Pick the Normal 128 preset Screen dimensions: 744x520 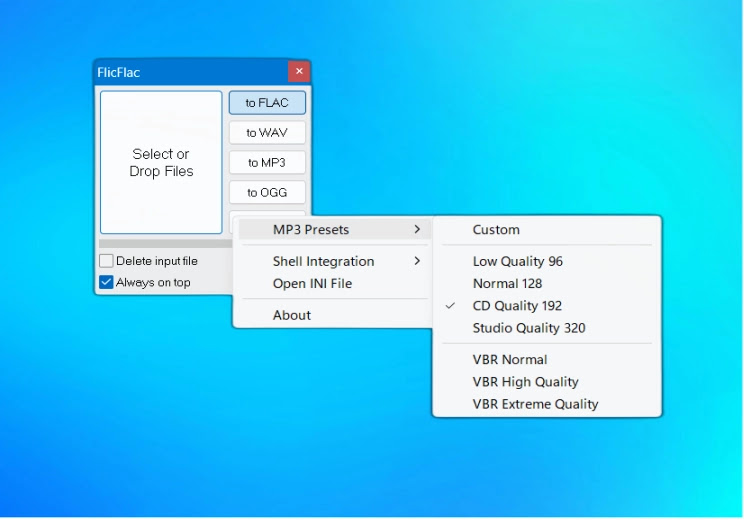(547, 283)
